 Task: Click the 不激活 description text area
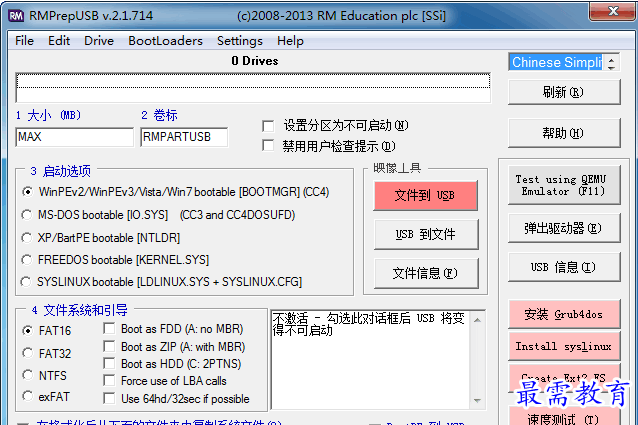coord(370,360)
